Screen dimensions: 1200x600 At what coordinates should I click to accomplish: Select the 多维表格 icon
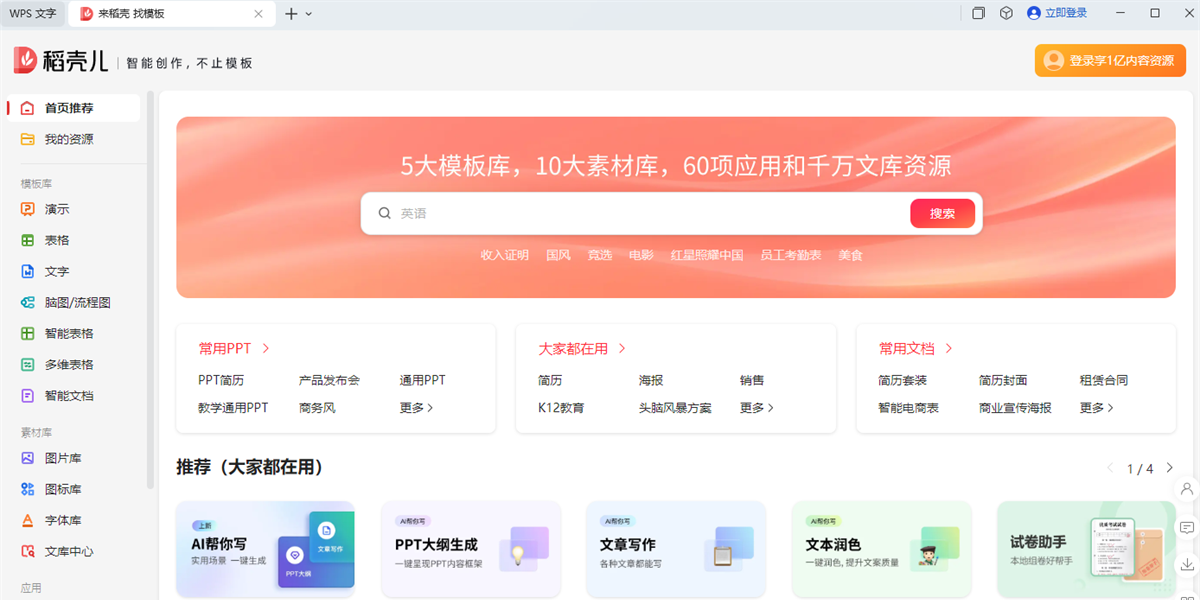[58, 364]
